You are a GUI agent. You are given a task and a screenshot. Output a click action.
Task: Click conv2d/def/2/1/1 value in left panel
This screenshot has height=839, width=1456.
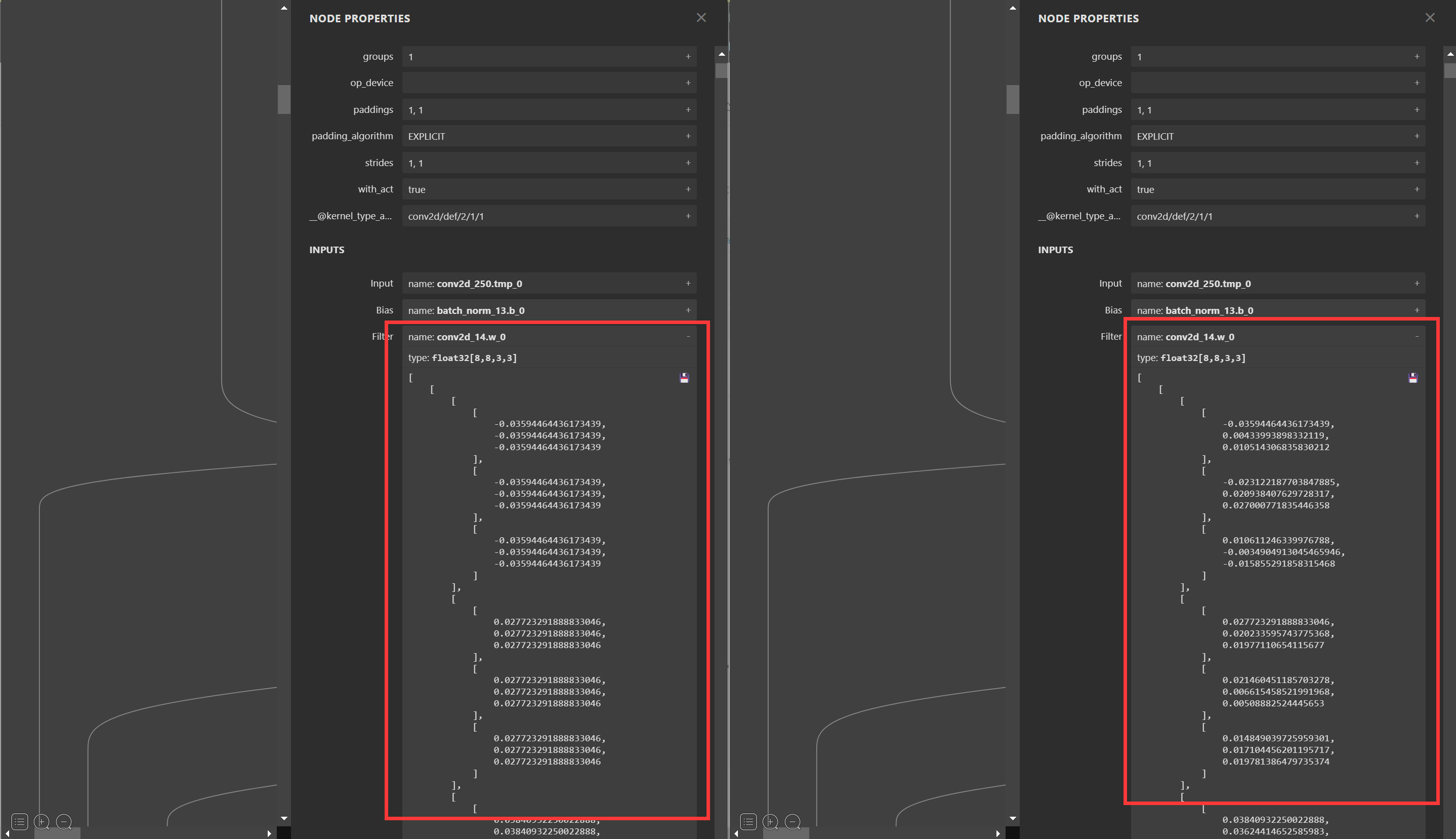(446, 217)
